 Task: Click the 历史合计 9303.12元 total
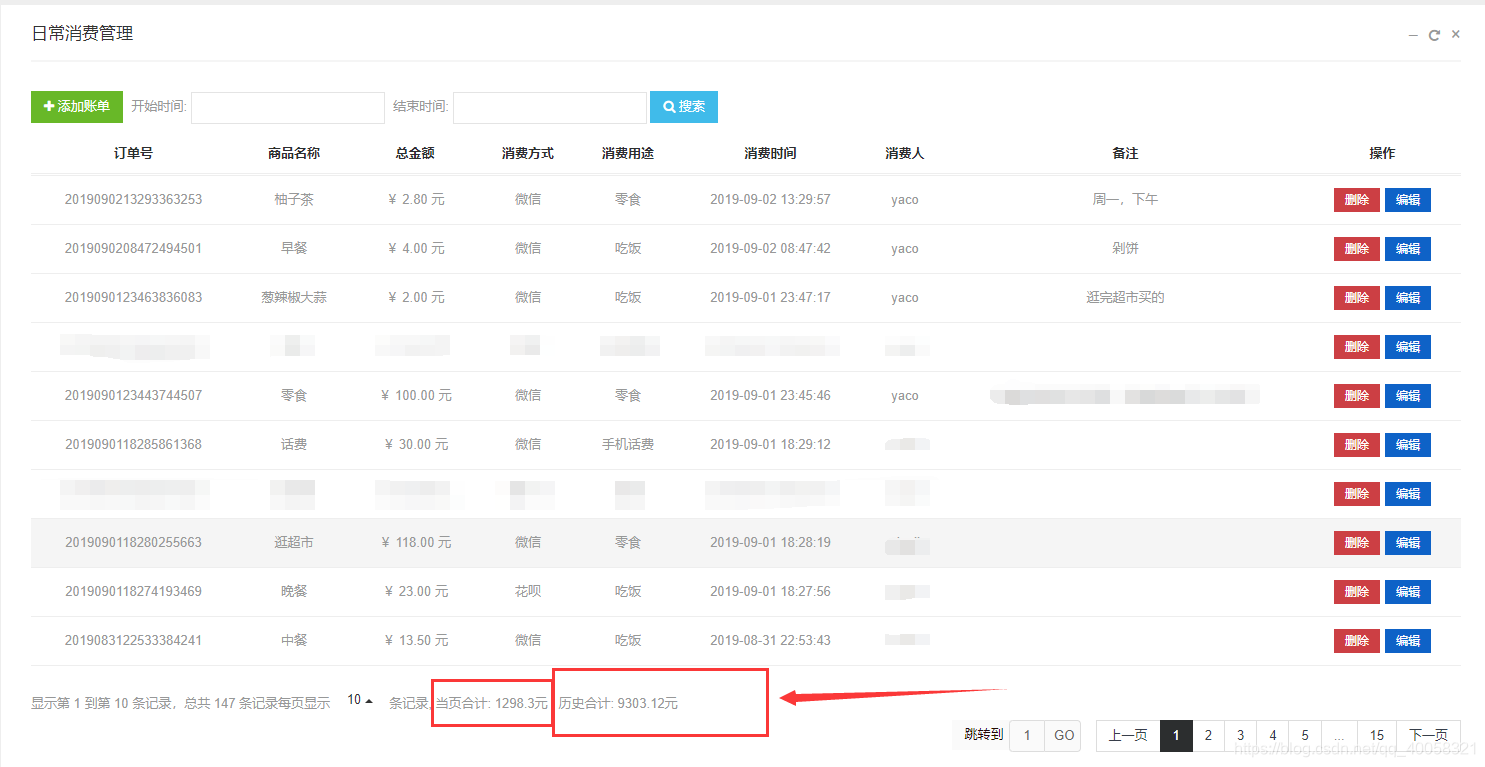(x=618, y=703)
